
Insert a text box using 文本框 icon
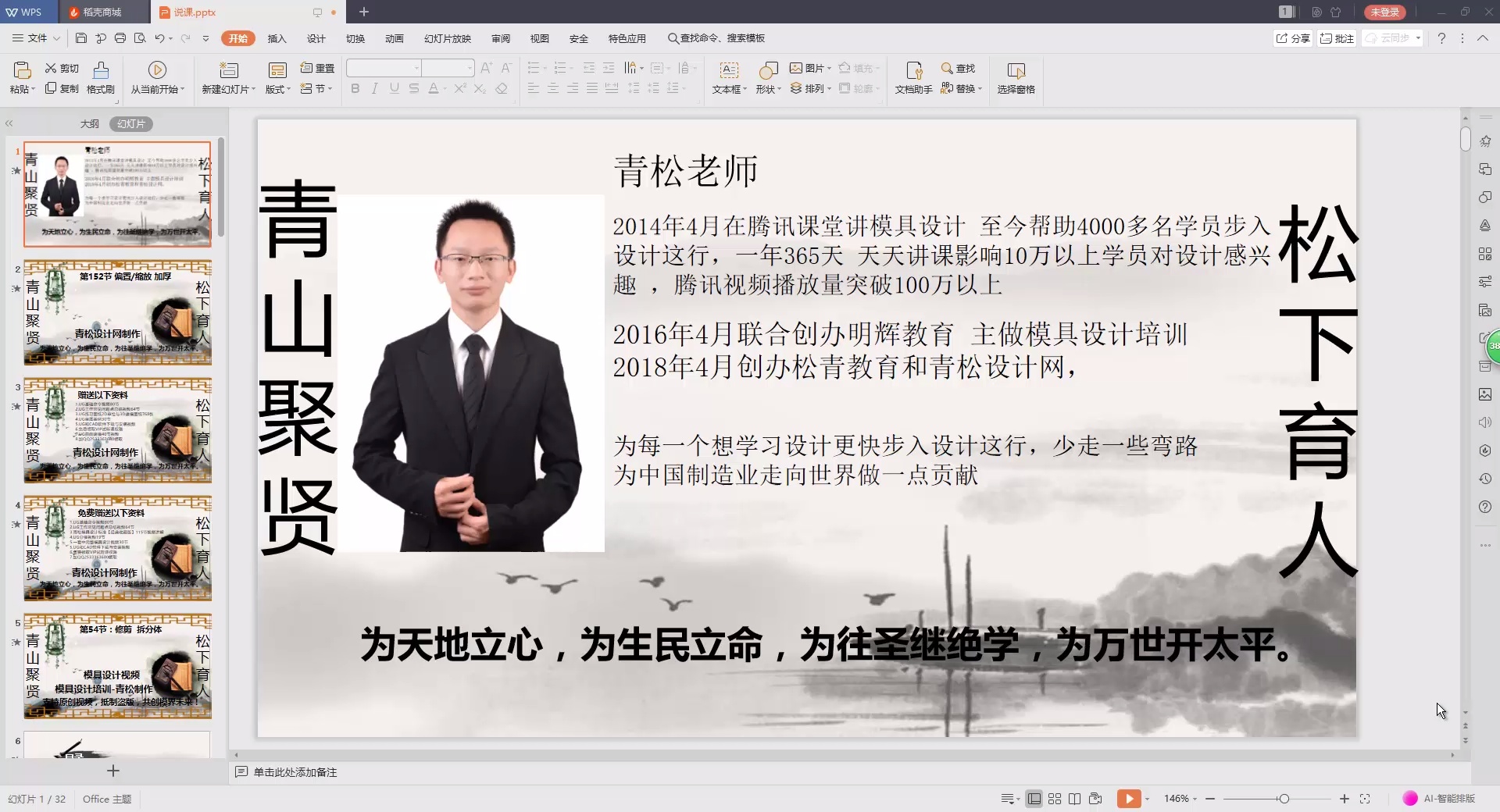click(x=727, y=78)
